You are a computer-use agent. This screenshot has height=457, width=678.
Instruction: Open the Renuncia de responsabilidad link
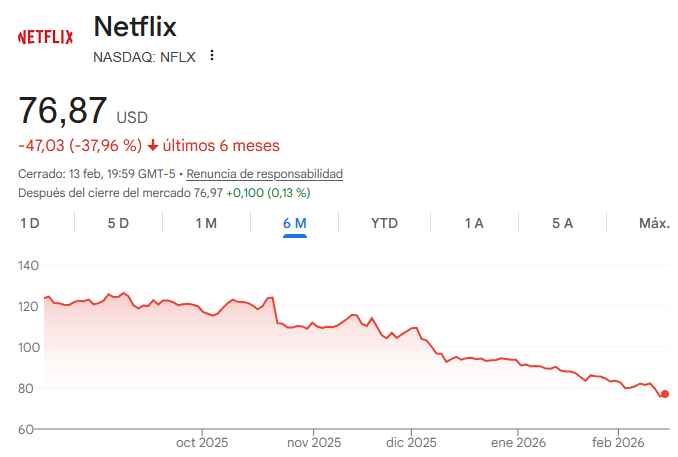264,174
